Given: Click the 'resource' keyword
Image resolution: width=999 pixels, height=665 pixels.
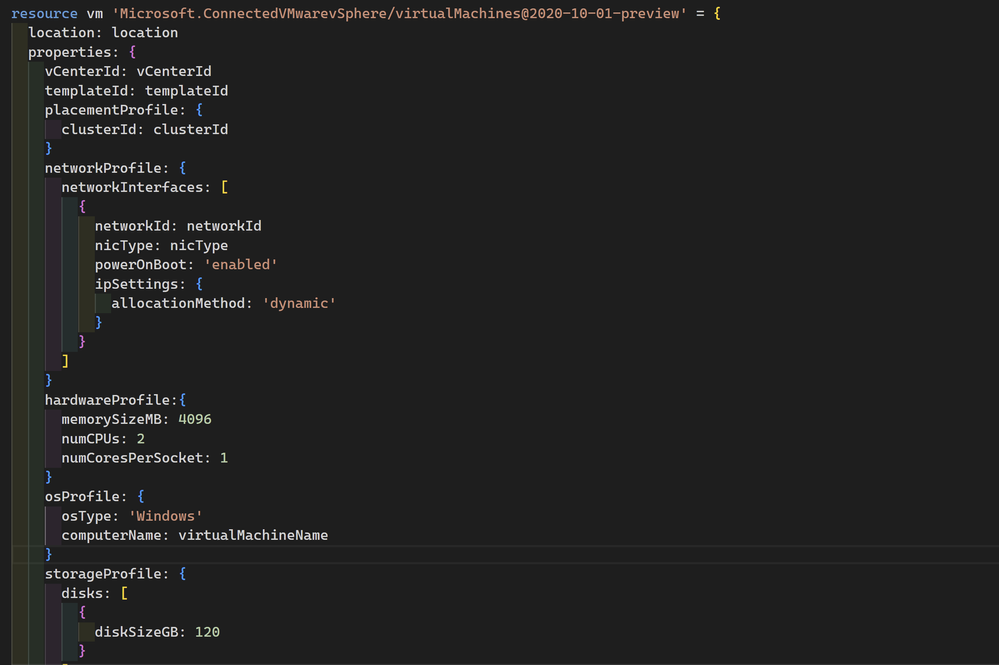Looking at the screenshot, I should (x=45, y=13).
